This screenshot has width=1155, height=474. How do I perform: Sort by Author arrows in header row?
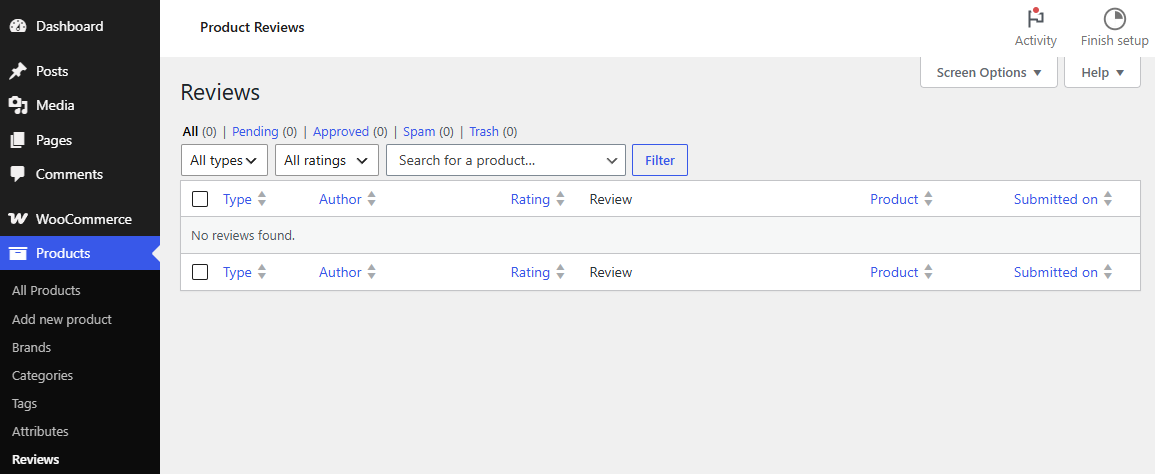pos(371,199)
